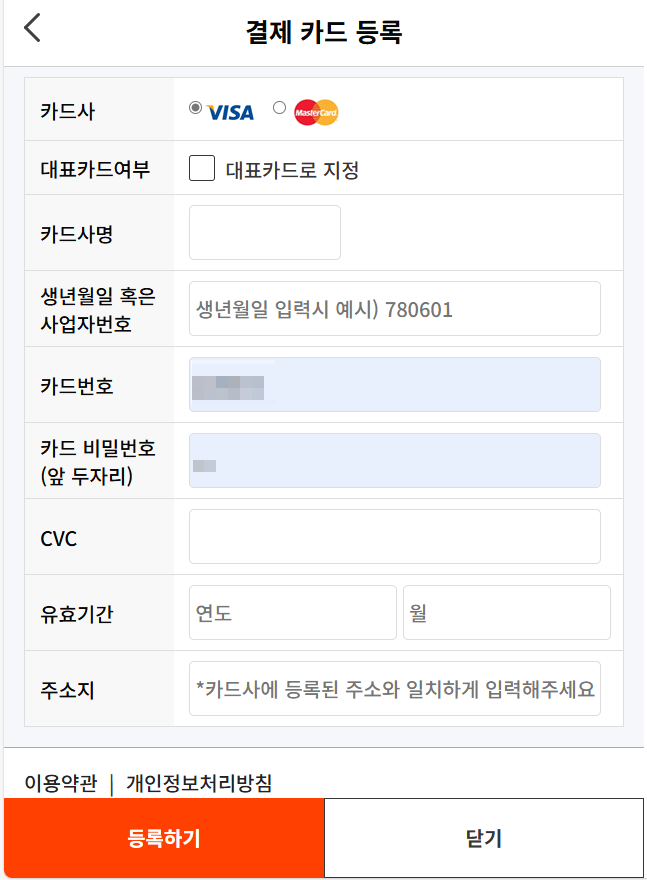647x880 pixels.
Task: Check the 대표카드로 지정 checkbox
Action: pyautogui.click(x=202, y=168)
